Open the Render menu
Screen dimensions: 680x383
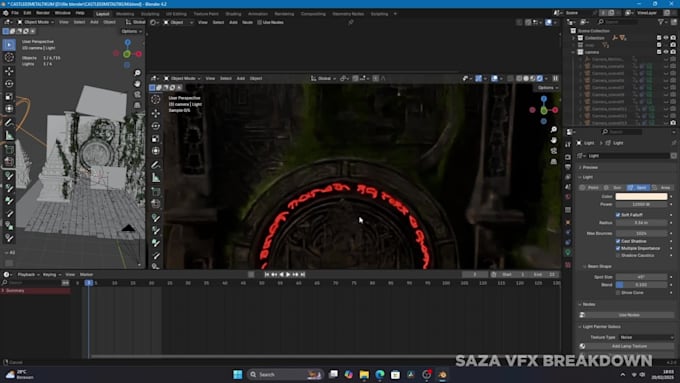(x=43, y=13)
